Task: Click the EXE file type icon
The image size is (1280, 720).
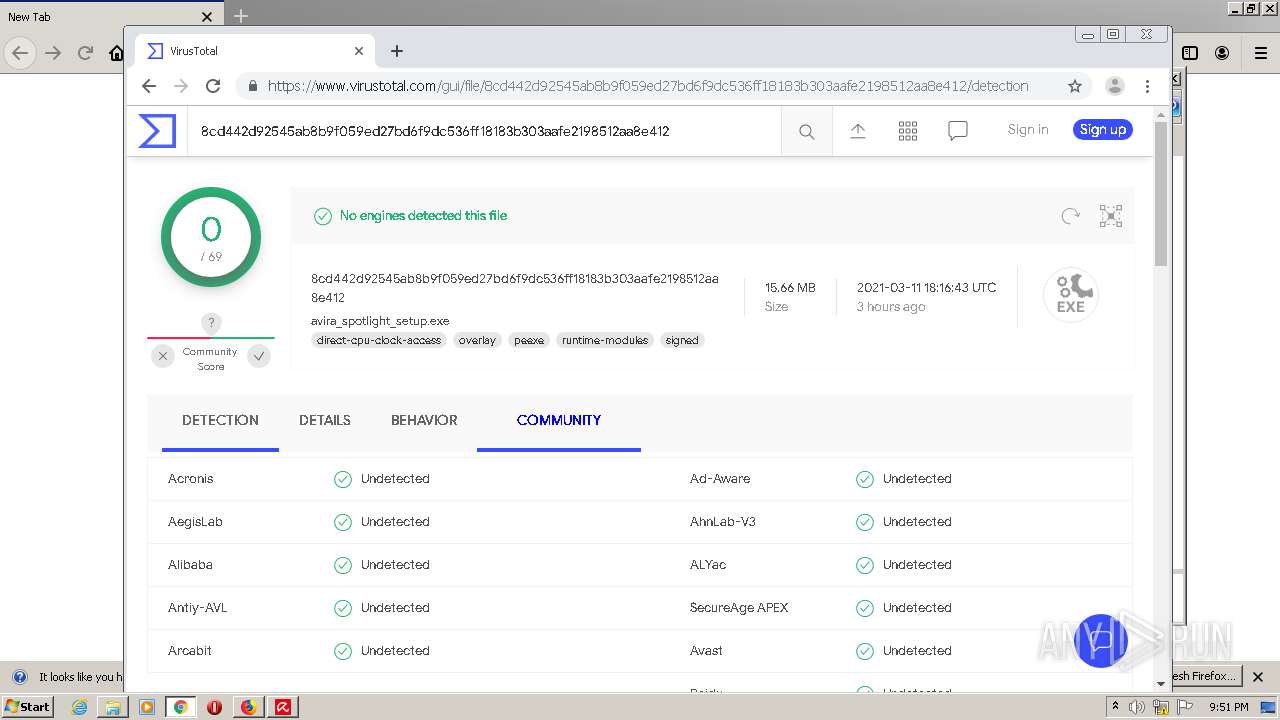Action: click(1071, 295)
